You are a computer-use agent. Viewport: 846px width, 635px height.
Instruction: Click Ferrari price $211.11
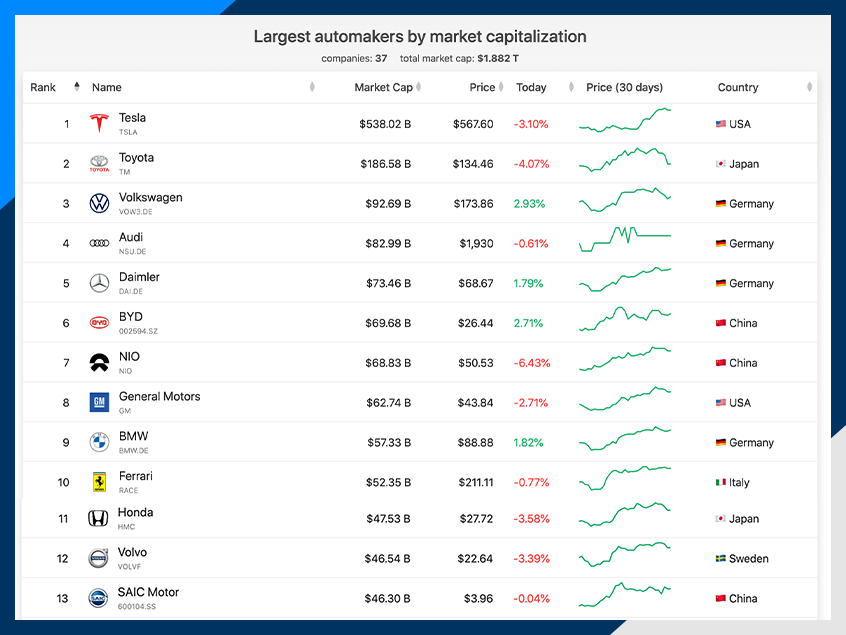476,482
